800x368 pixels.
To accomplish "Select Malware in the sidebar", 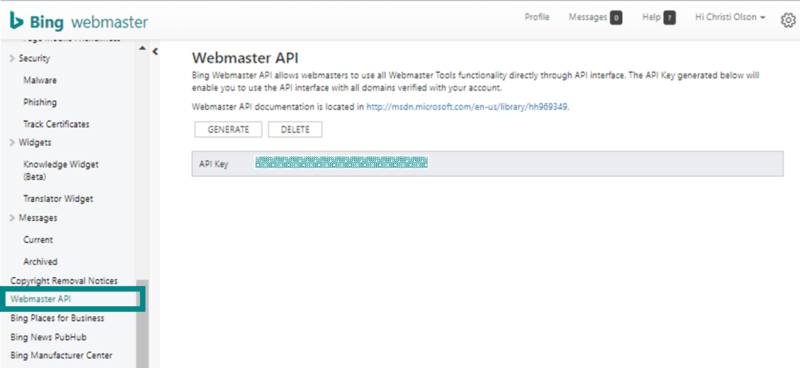I will point(40,80).
